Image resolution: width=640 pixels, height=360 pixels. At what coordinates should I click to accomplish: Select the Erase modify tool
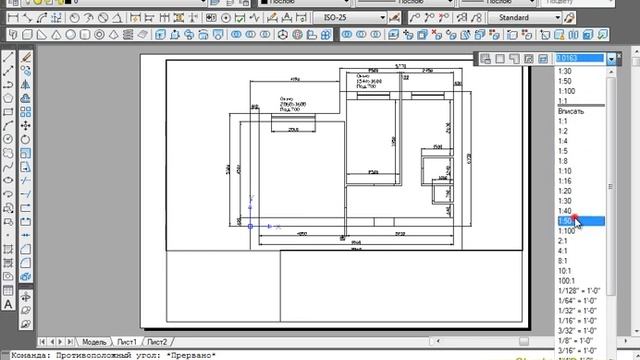pyautogui.click(x=26, y=57)
